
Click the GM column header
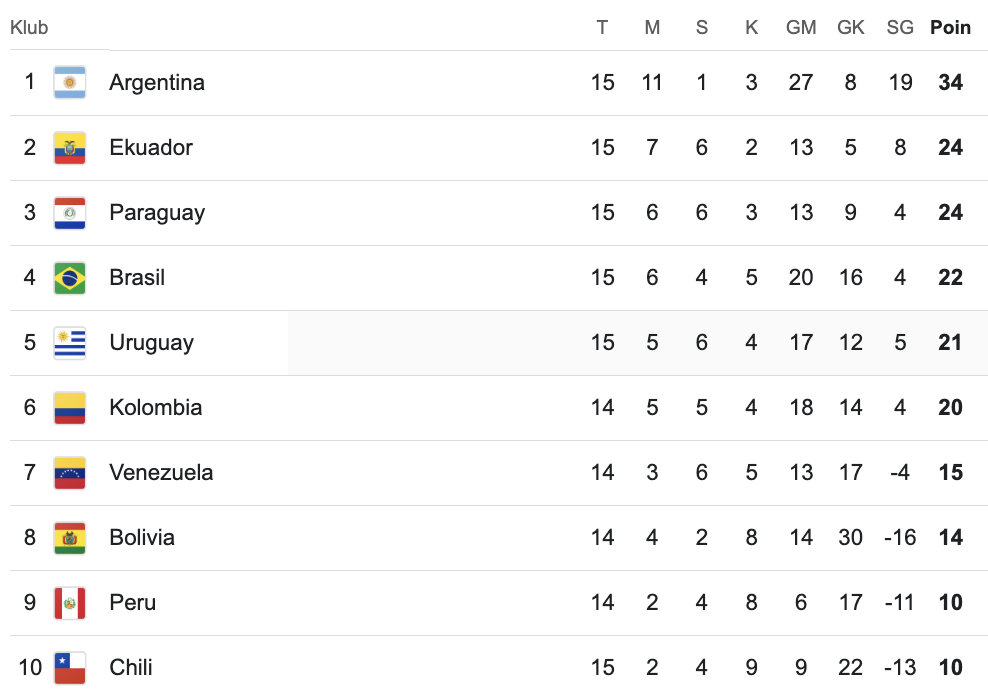click(801, 27)
